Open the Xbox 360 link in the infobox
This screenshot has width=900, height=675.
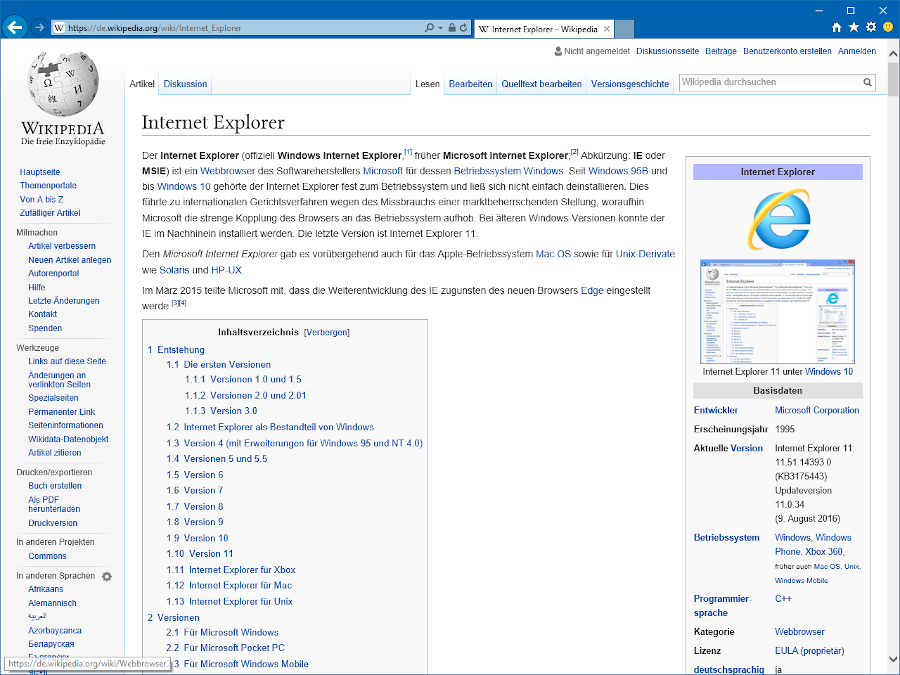point(824,552)
